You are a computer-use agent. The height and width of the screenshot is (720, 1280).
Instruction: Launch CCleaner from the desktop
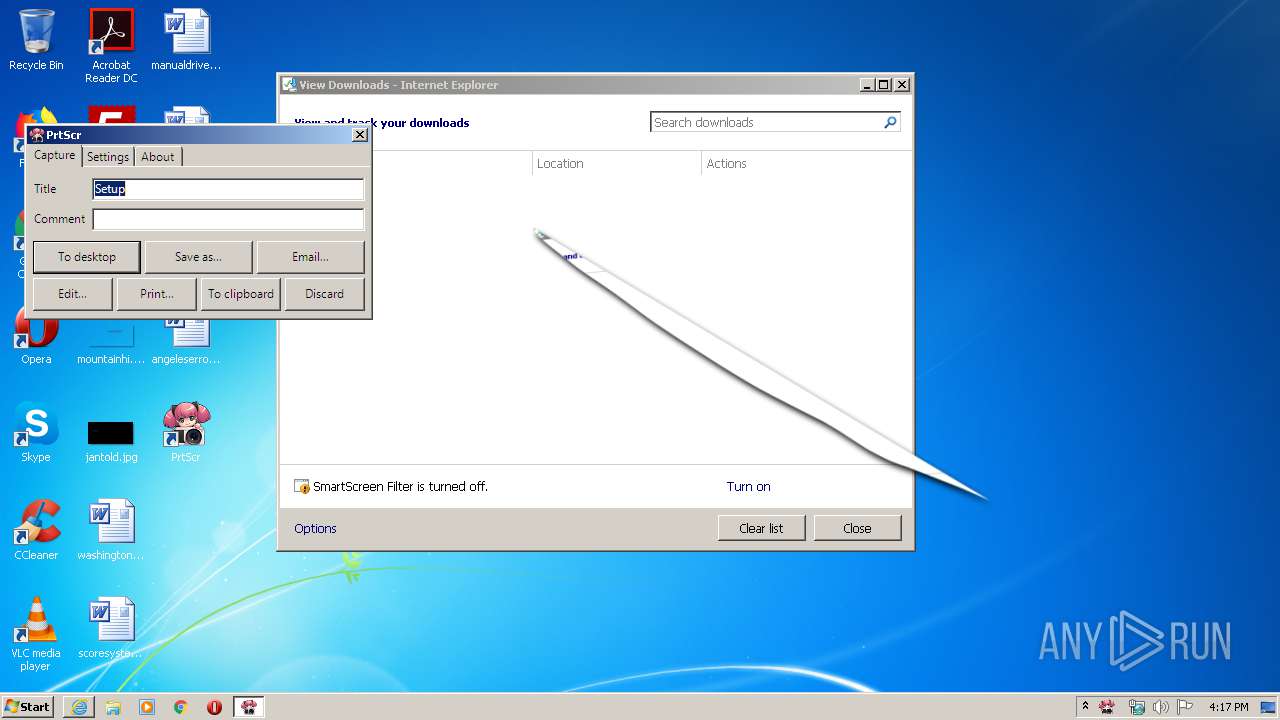36,530
